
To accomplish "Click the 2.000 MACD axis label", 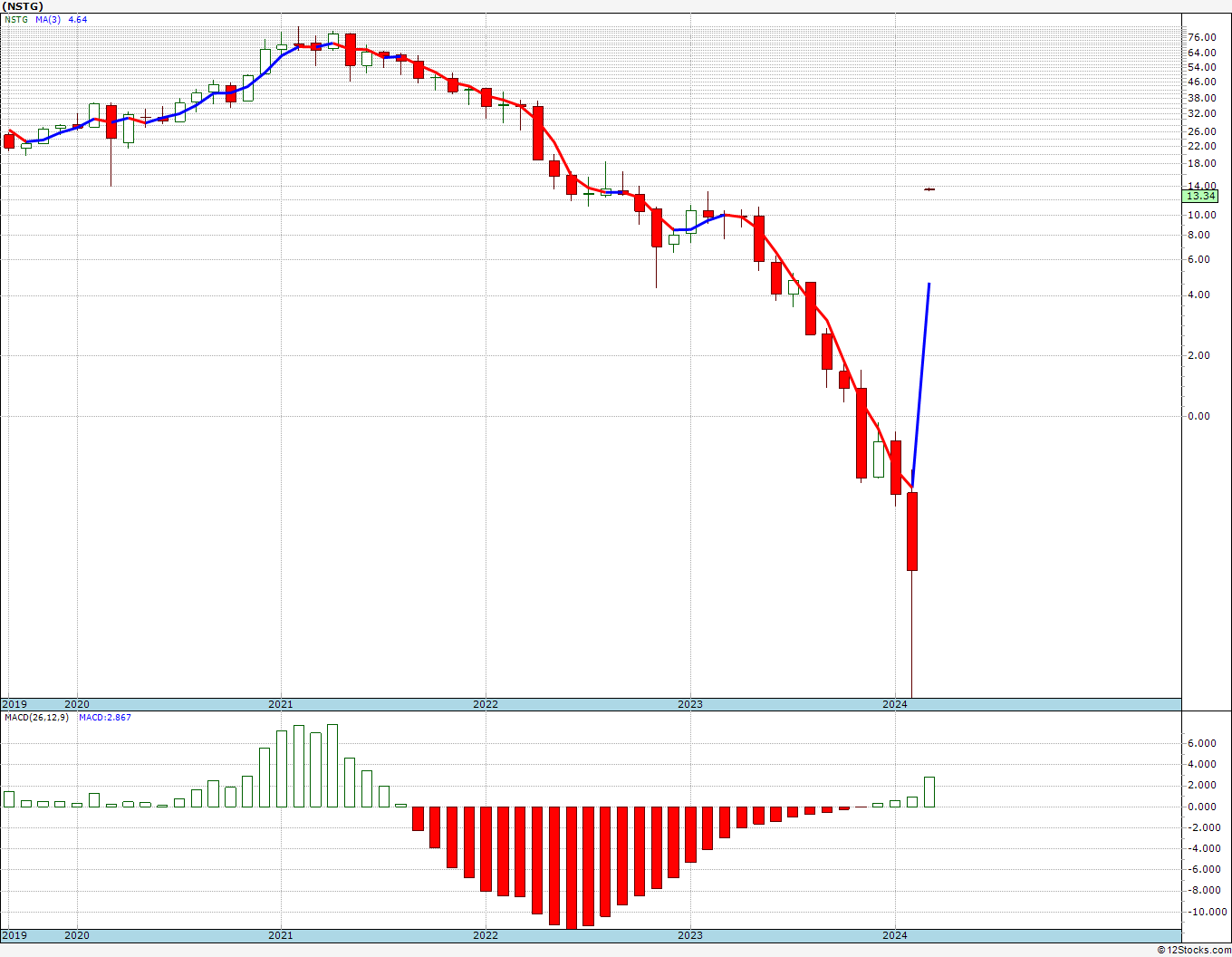I will pos(1201,785).
